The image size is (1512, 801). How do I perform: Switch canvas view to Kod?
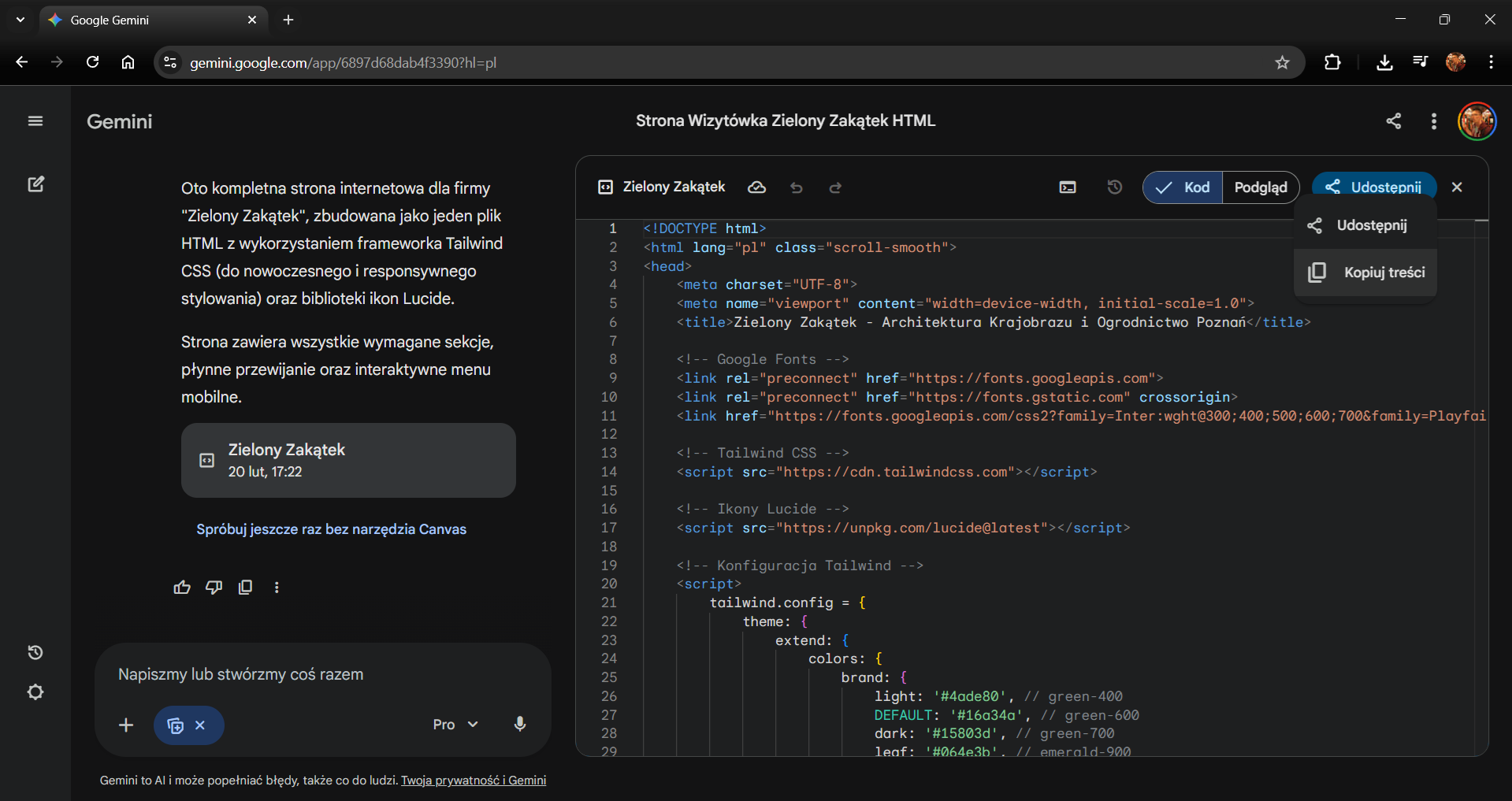(x=1183, y=187)
